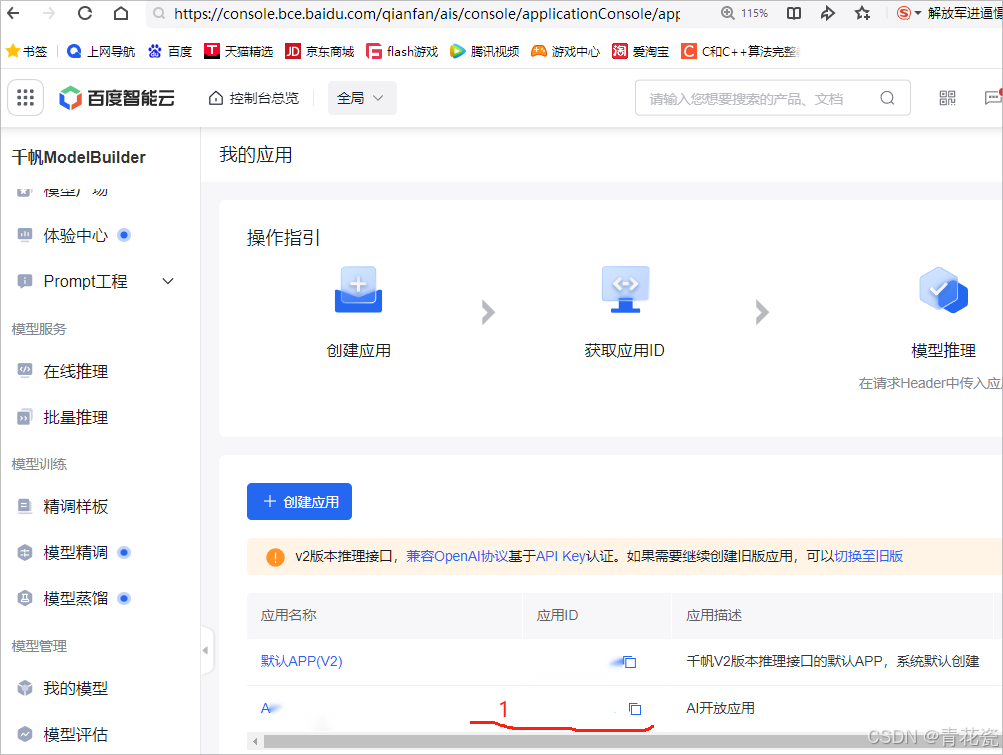Image resolution: width=1003 pixels, height=755 pixels.
Task: Click the blue 创建应用 button
Action: [x=299, y=502]
